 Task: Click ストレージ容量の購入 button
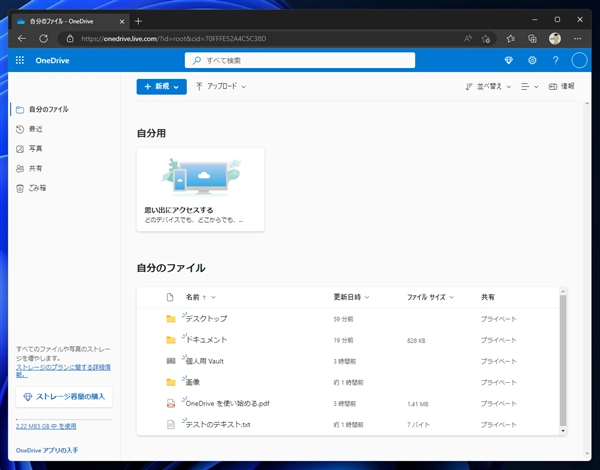coord(64,397)
